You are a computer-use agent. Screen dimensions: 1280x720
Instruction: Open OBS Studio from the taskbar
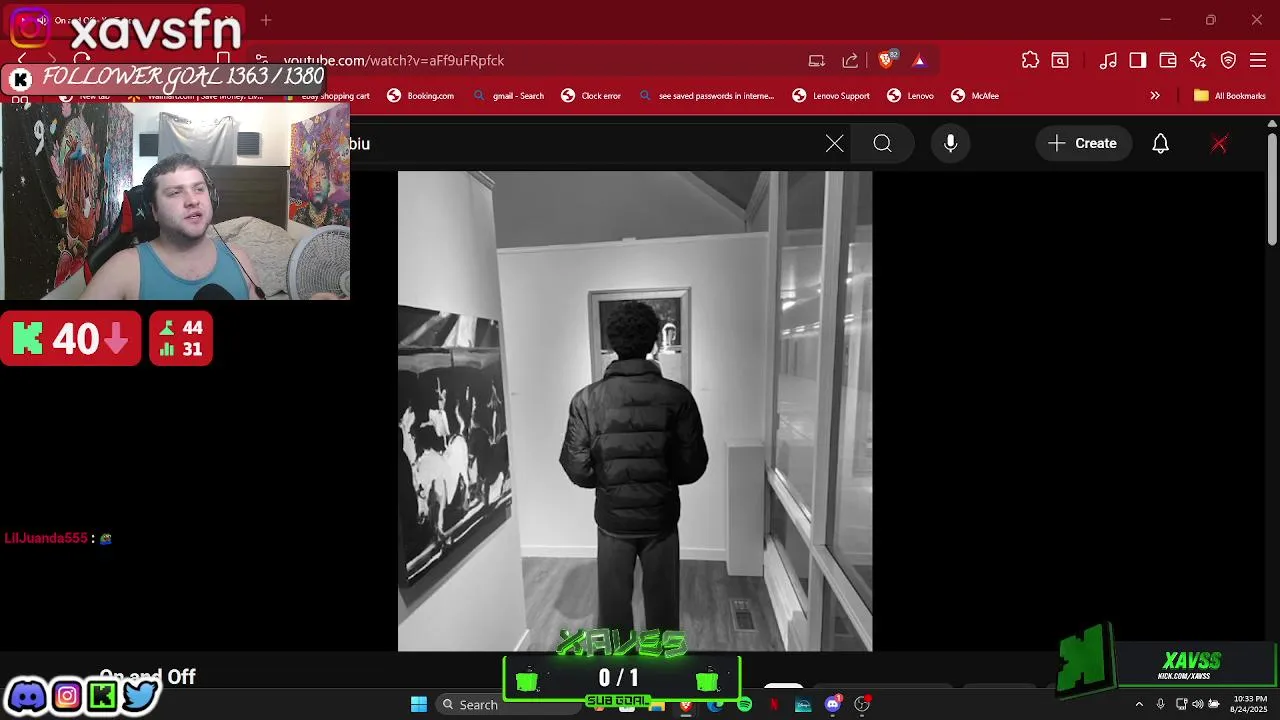pos(862,705)
